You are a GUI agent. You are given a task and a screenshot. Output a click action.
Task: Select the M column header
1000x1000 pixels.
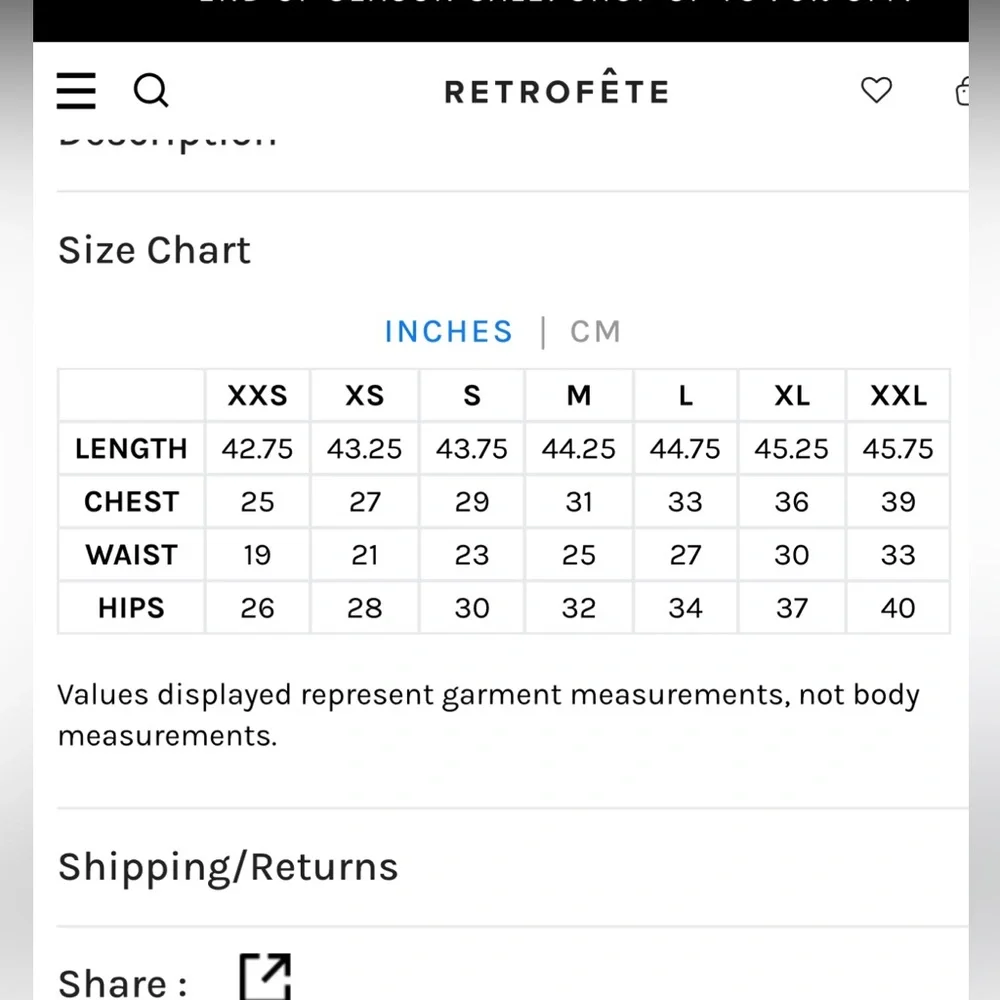[x=579, y=396]
